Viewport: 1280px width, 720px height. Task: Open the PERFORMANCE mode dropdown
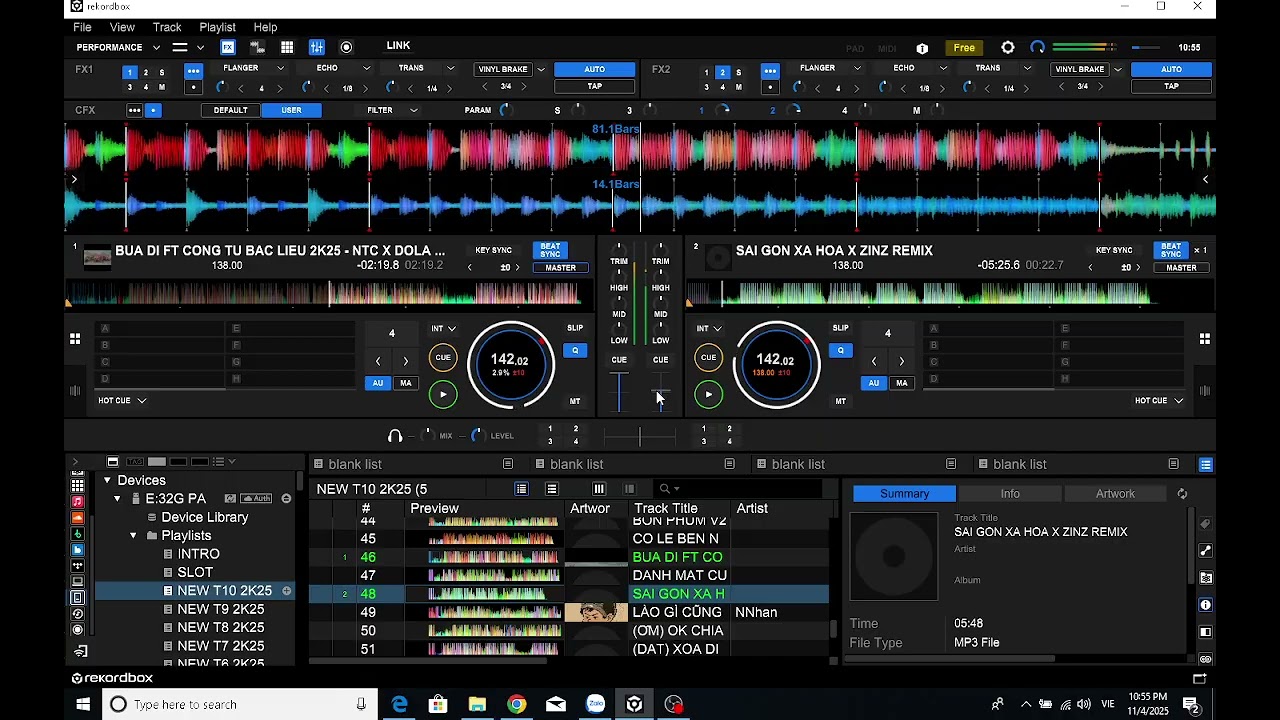(x=118, y=47)
